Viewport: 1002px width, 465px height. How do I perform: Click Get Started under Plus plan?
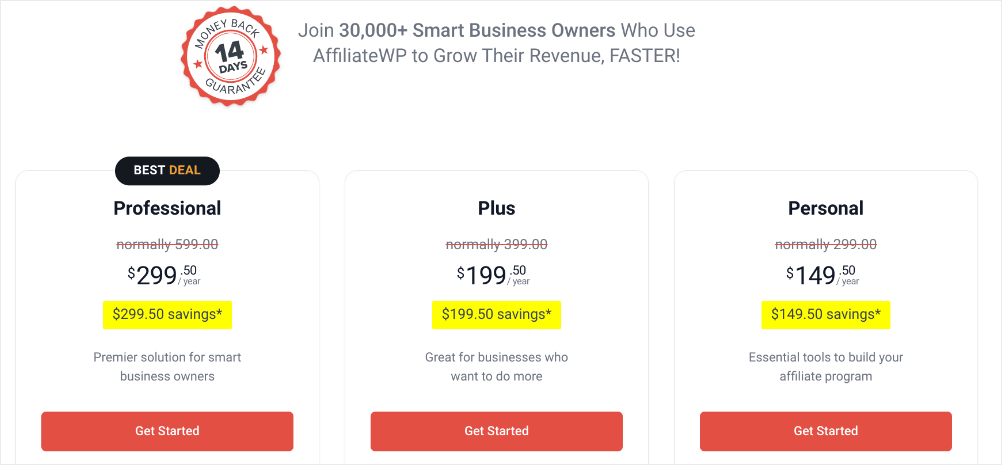pos(497,431)
